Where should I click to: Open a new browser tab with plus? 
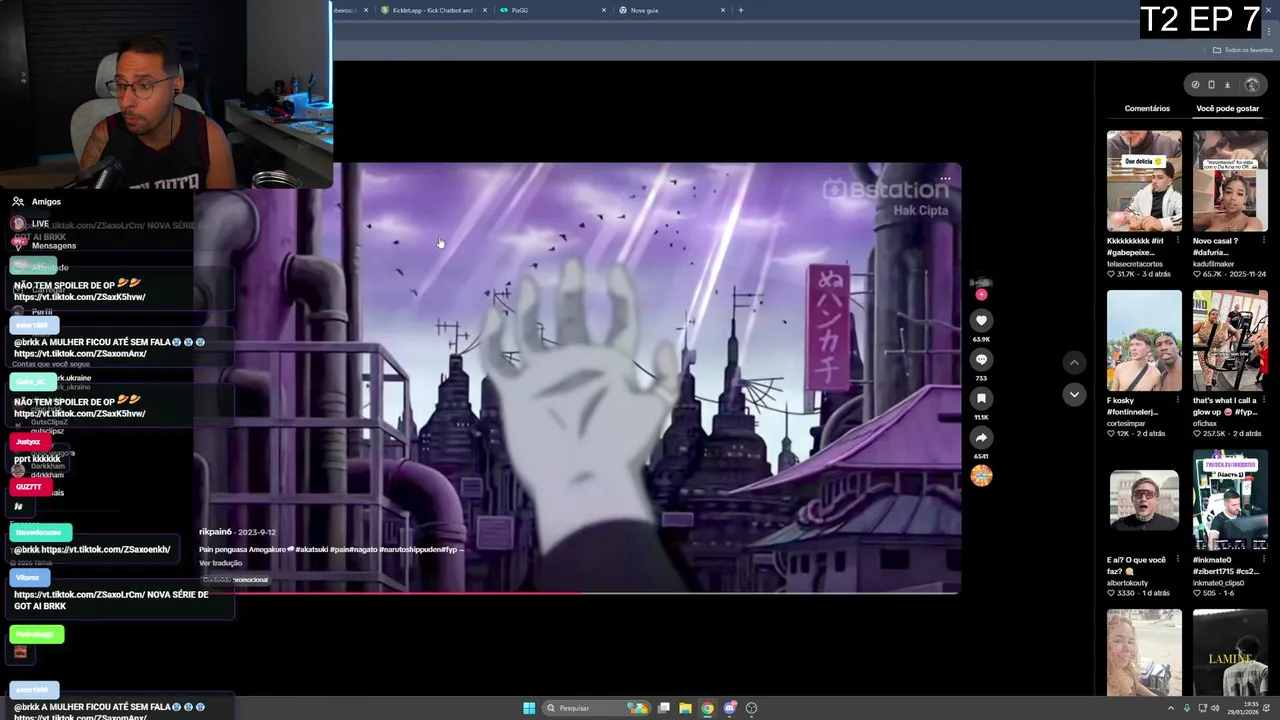point(740,10)
